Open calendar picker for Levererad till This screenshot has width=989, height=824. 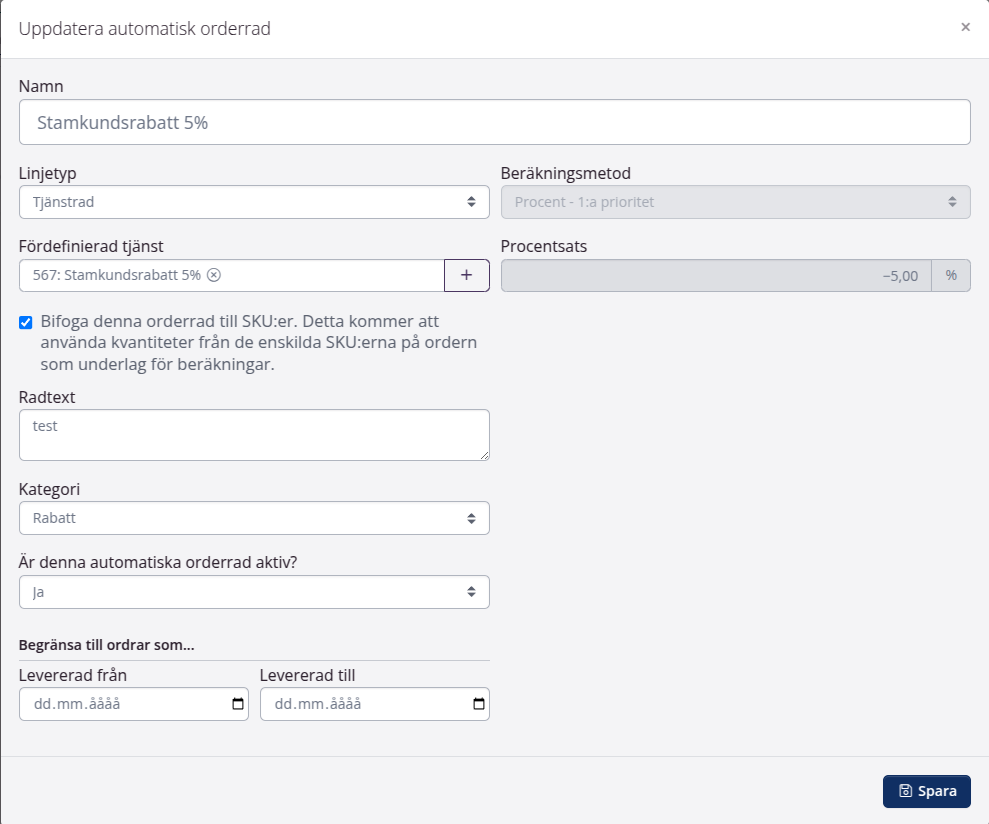pos(479,704)
